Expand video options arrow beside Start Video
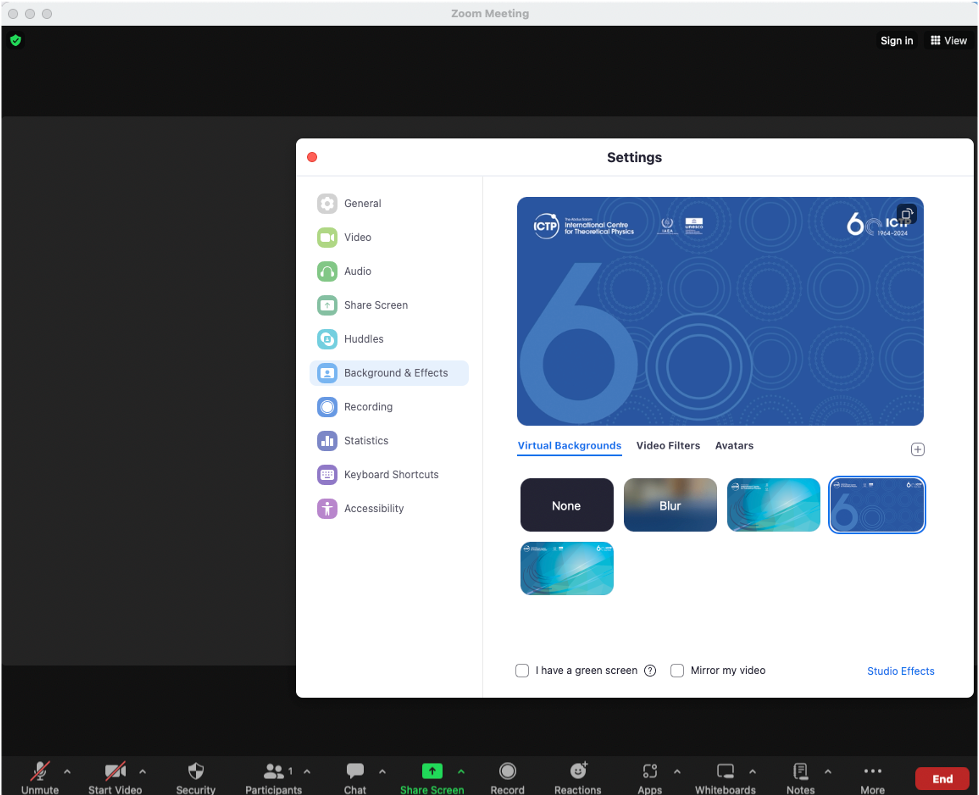979x795 pixels. click(x=142, y=771)
